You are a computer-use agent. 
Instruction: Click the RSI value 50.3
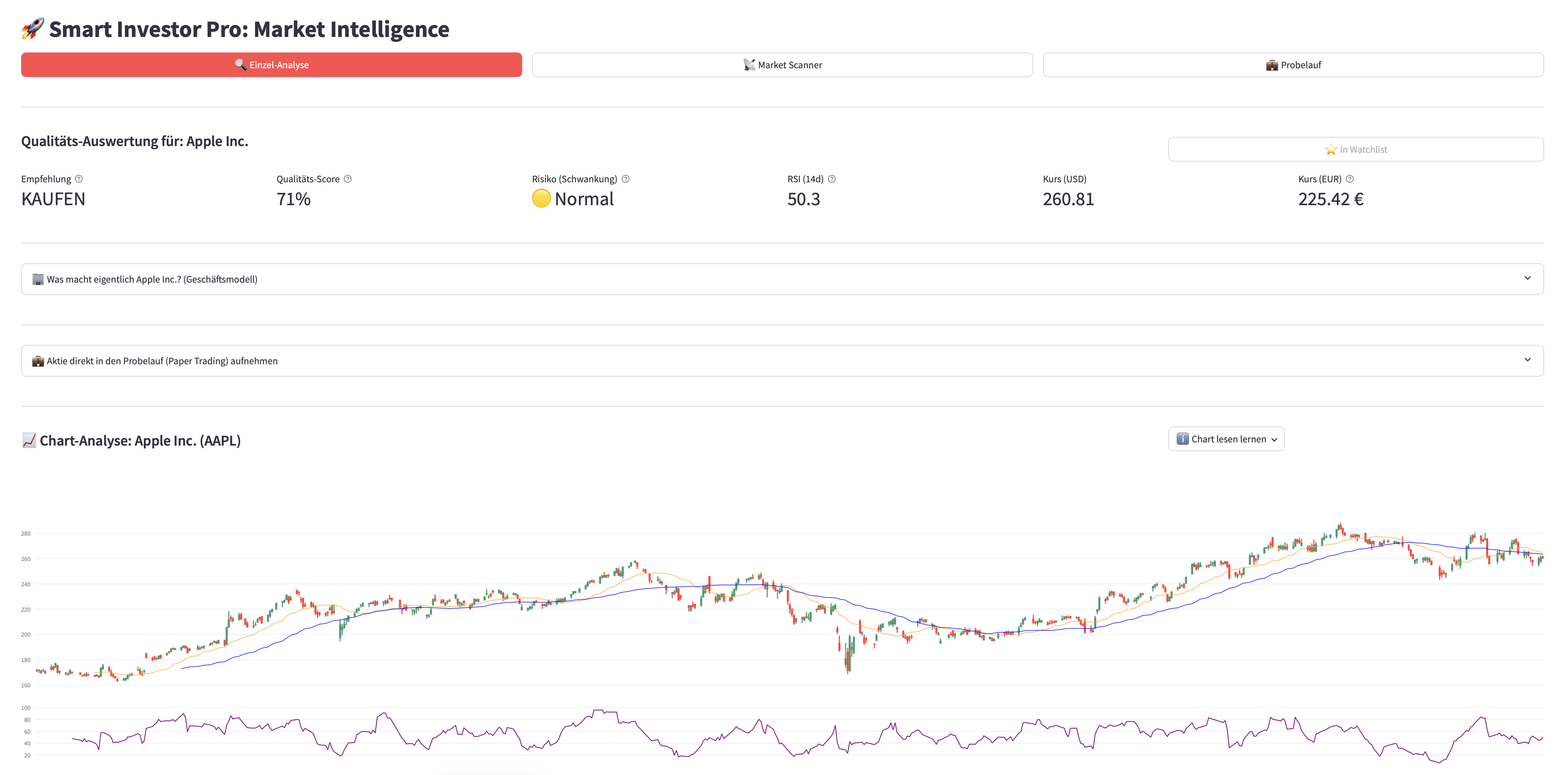click(803, 199)
